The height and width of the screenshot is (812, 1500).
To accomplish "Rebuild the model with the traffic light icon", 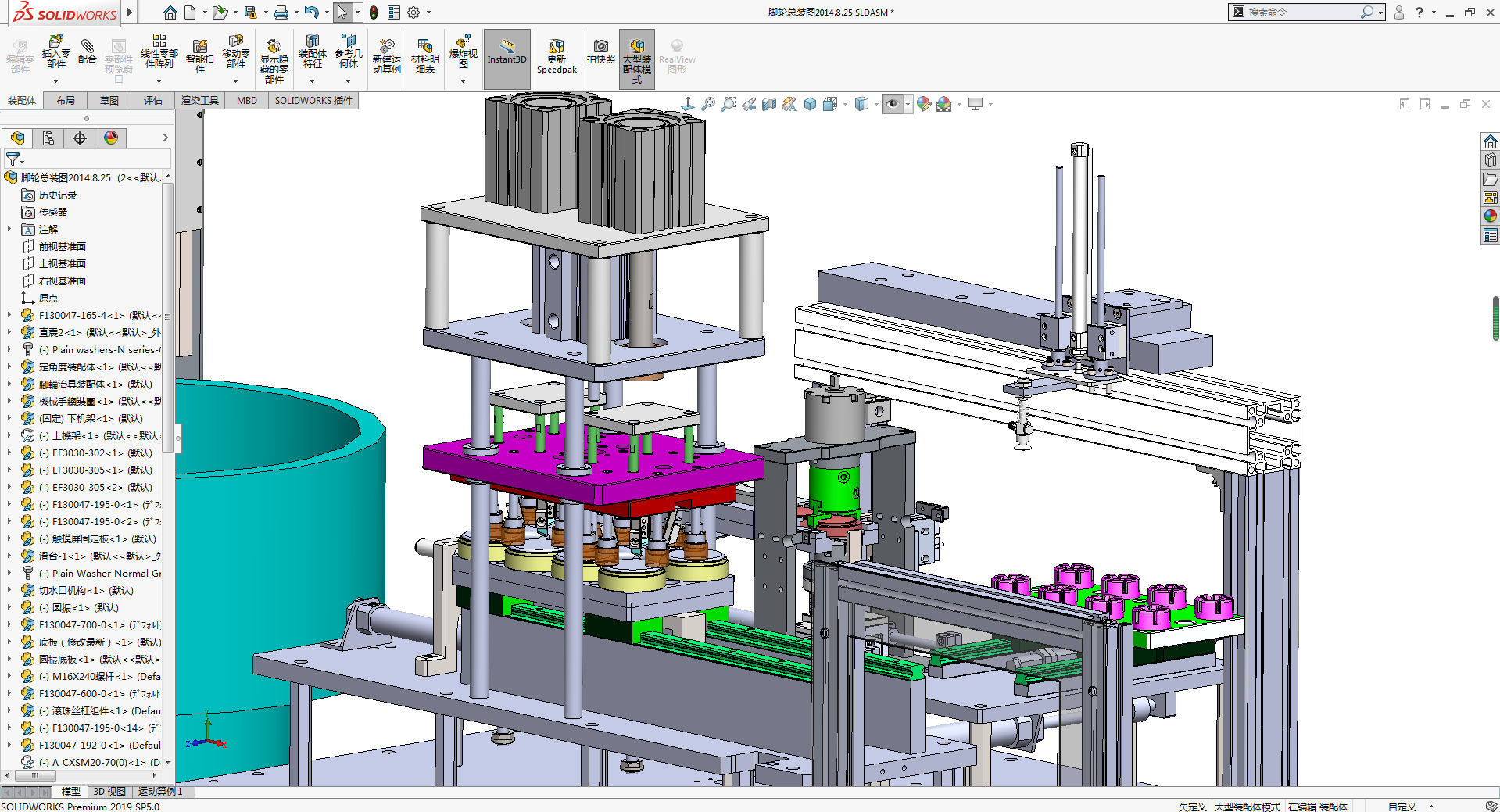I will tap(374, 13).
